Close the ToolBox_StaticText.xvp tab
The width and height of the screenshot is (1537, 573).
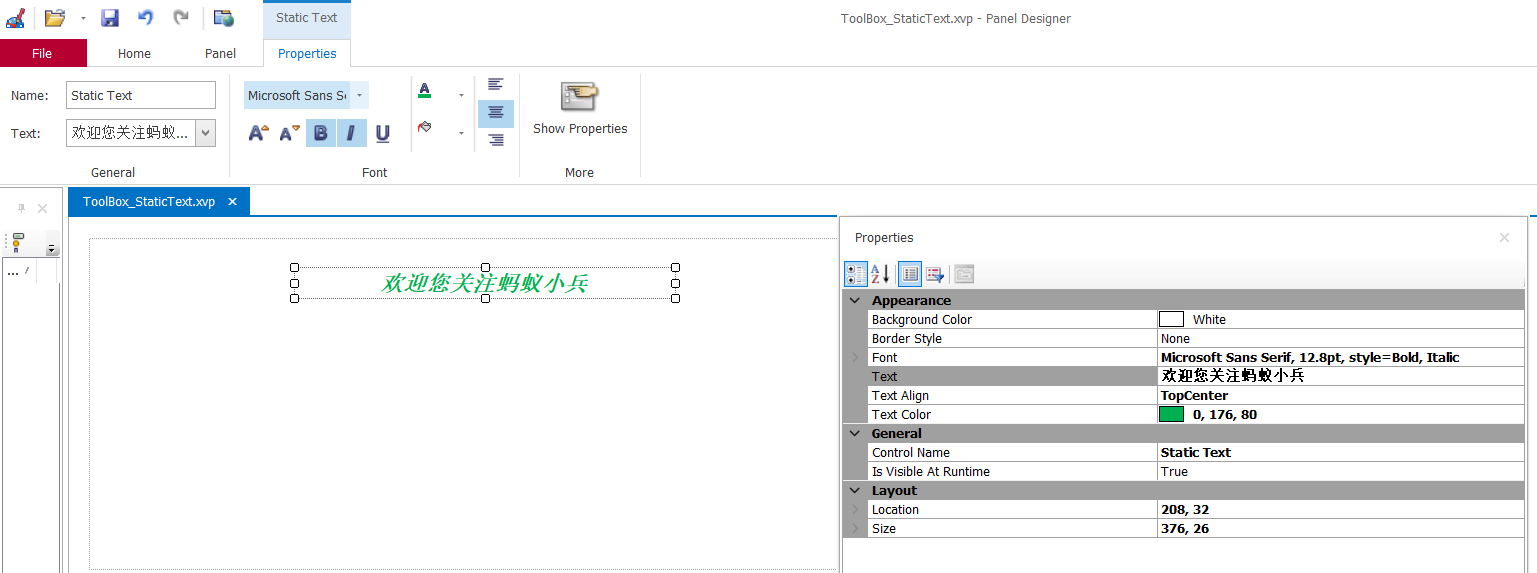(x=233, y=202)
